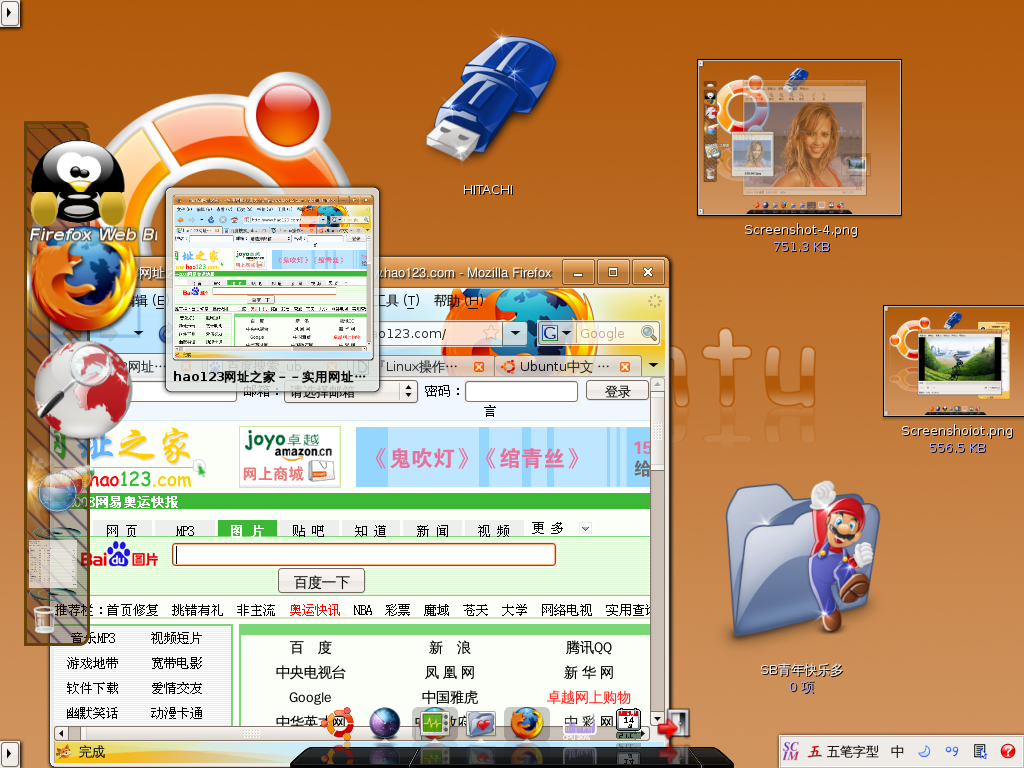Screen dimensions: 1024x768
Task: Open the 凤凰网 link
Action: coord(449,672)
